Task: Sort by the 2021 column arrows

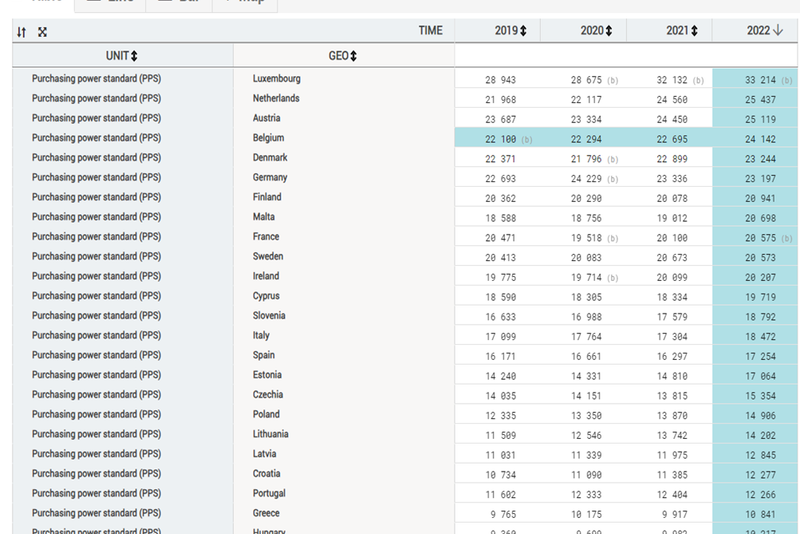Action: pos(694,32)
